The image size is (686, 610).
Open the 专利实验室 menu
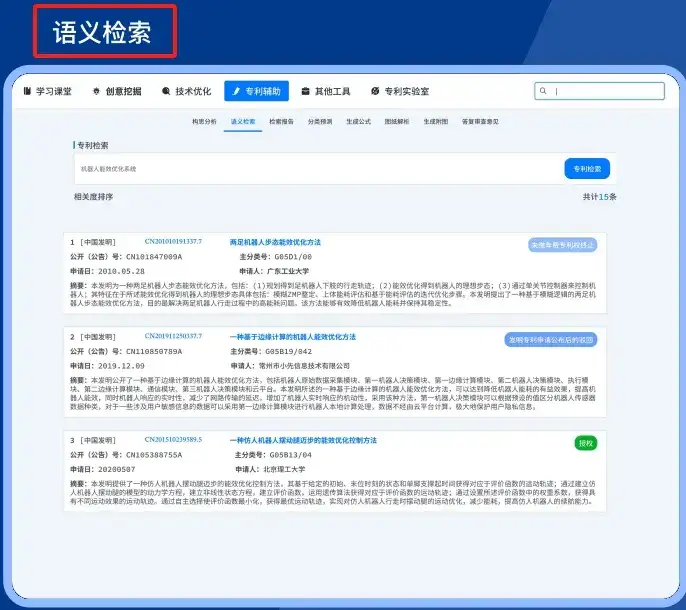pyautogui.click(x=400, y=91)
